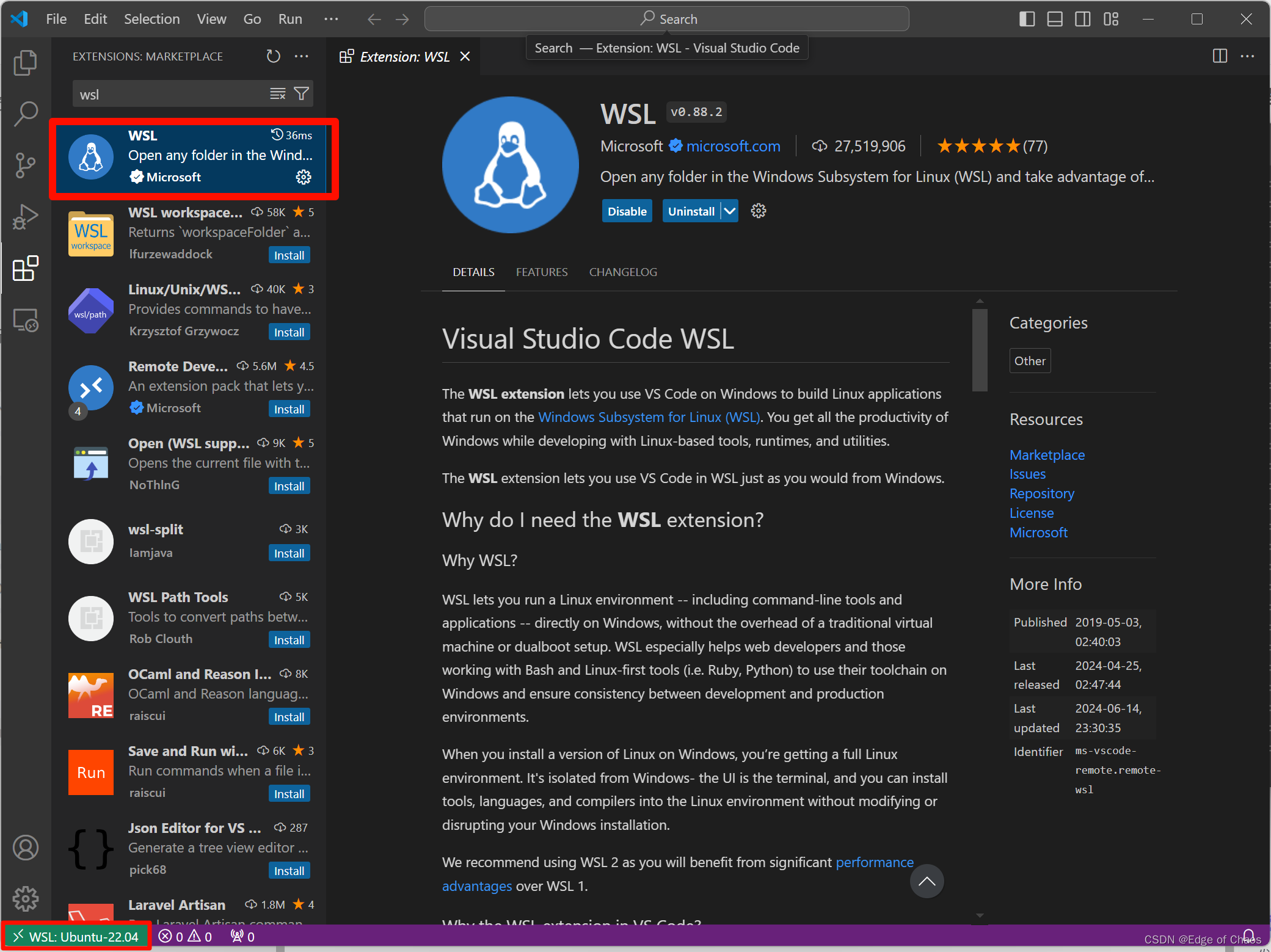Click the command center Search box
This screenshot has height=952, width=1271.
pyautogui.click(x=666, y=19)
